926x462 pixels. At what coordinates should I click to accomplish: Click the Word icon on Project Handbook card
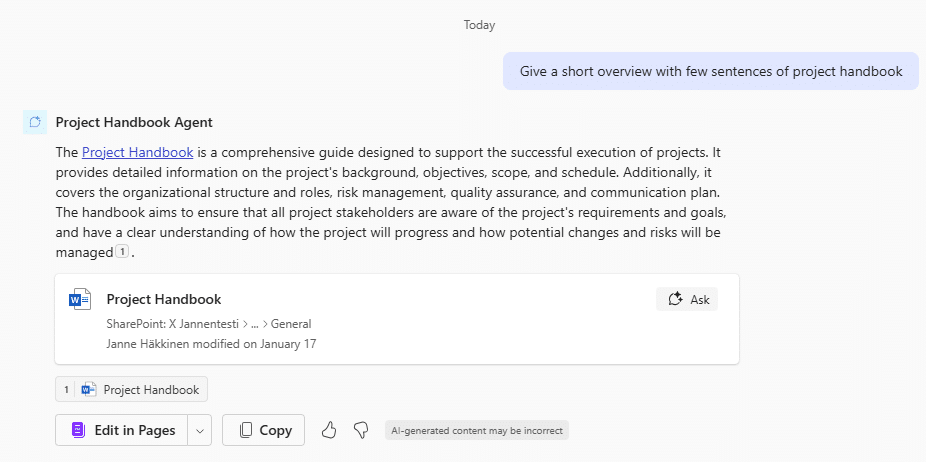(80, 300)
